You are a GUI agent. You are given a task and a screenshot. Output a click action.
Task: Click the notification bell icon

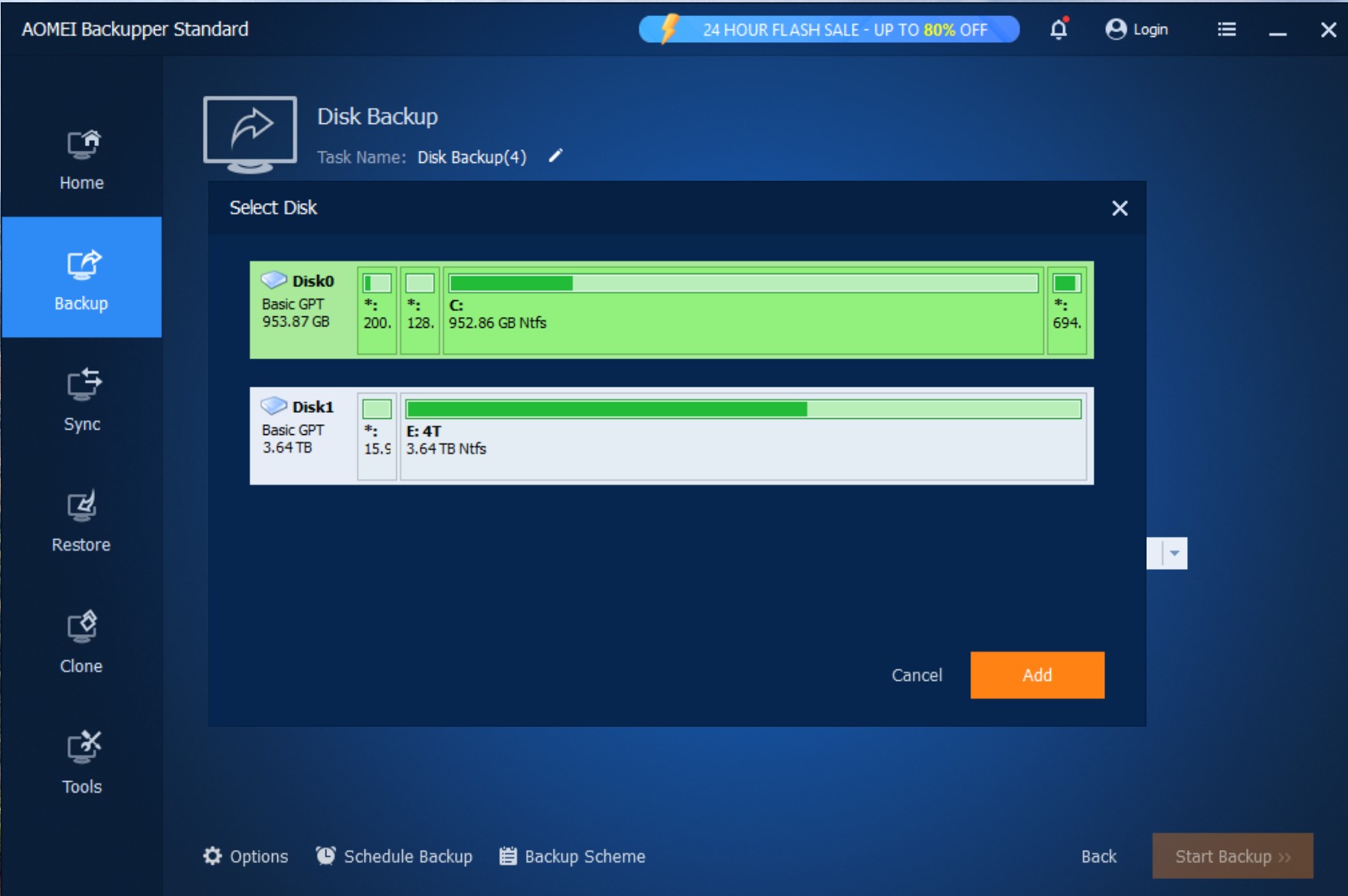1058,29
